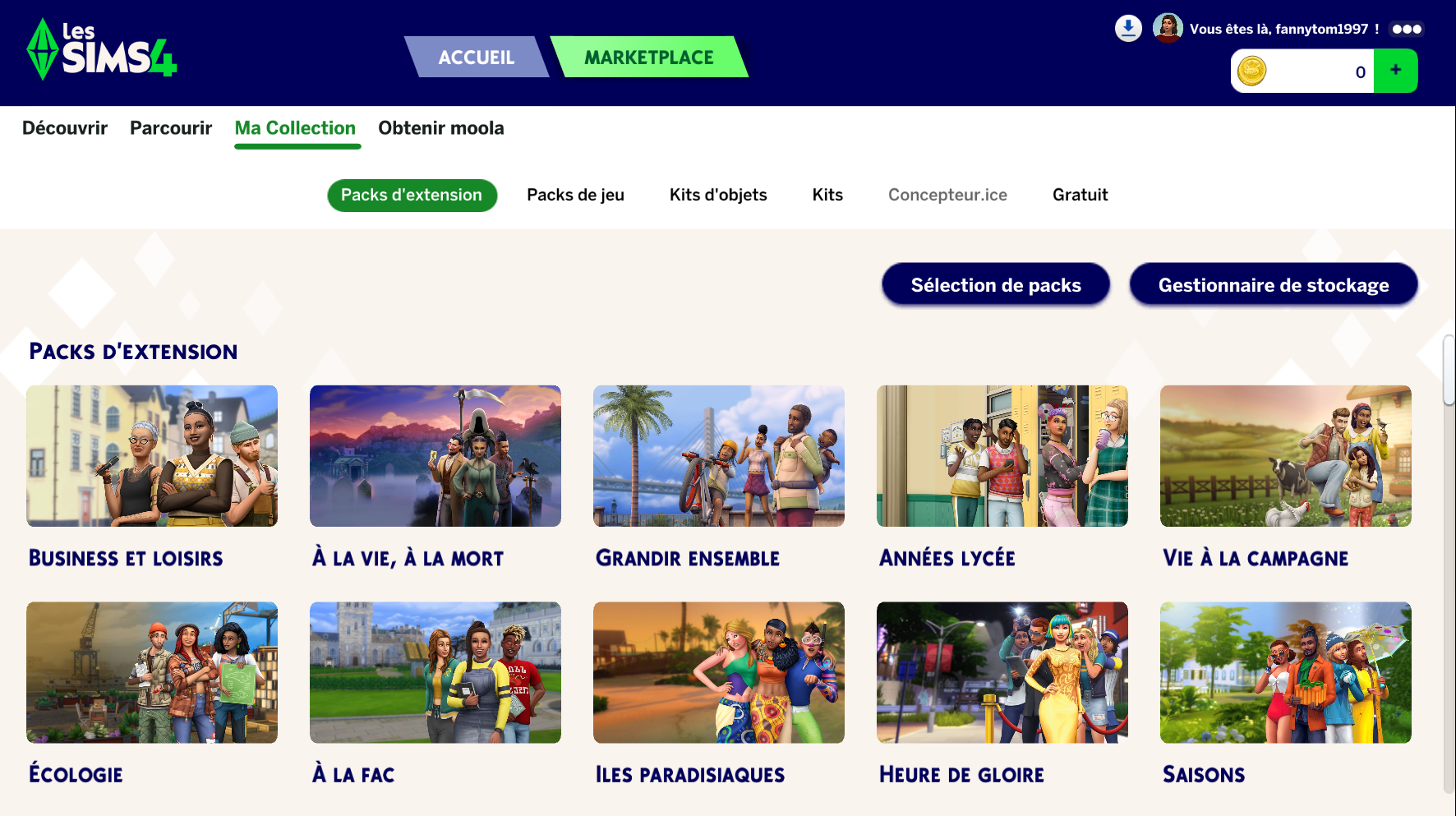Click the vertical scrollbar handle
Screen dimensions: 1456x816
click(1449, 370)
